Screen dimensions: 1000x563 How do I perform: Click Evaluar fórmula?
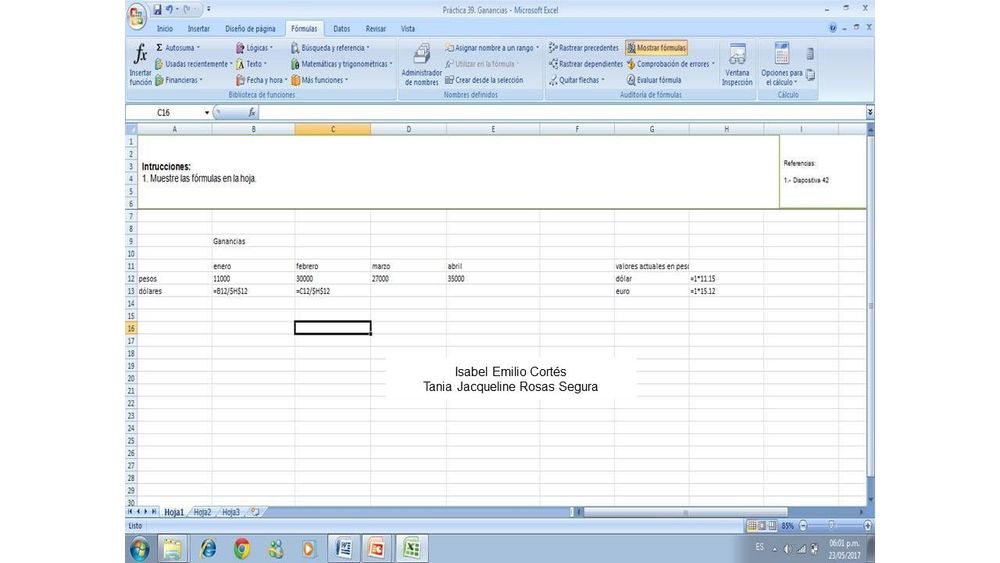pos(654,80)
